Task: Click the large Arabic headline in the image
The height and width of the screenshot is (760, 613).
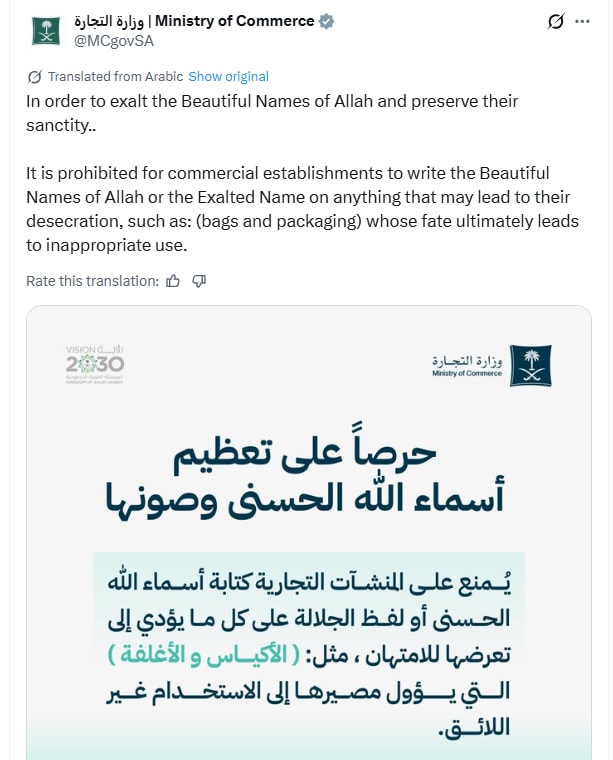Action: click(x=308, y=474)
